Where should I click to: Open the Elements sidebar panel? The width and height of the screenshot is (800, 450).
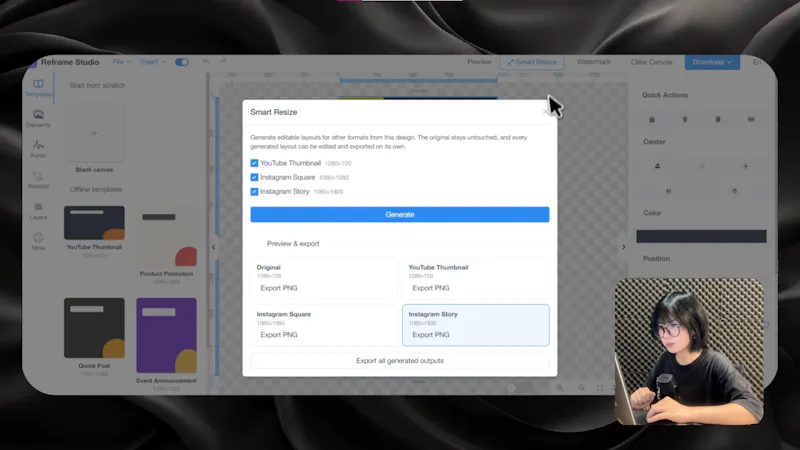(x=38, y=118)
